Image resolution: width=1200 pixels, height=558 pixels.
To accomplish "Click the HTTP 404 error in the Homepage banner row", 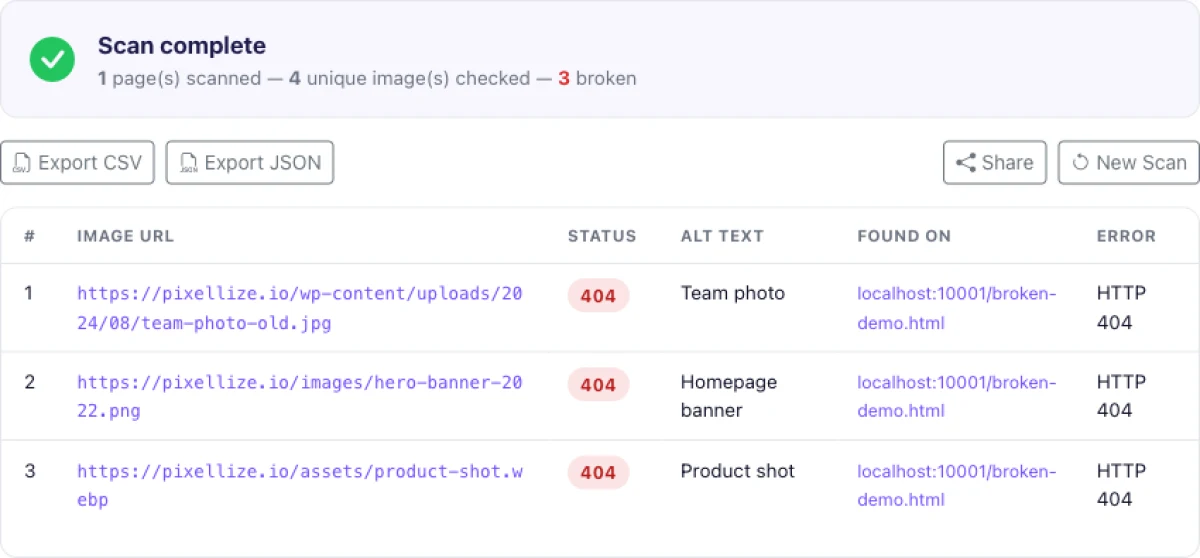I will tap(1121, 396).
